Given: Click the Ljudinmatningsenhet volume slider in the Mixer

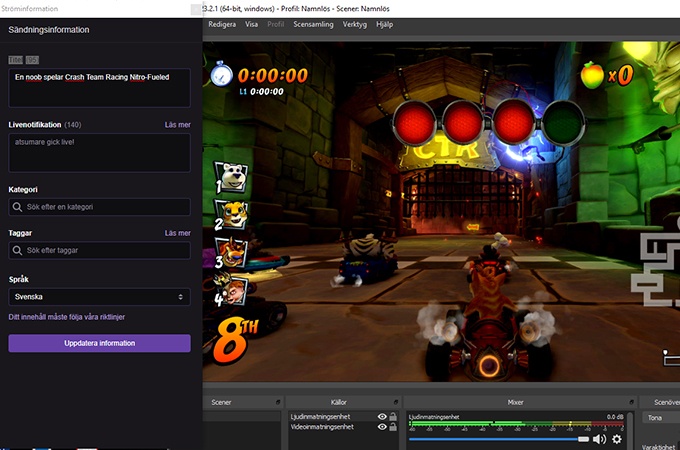Looking at the screenshot, I should pos(499,439).
